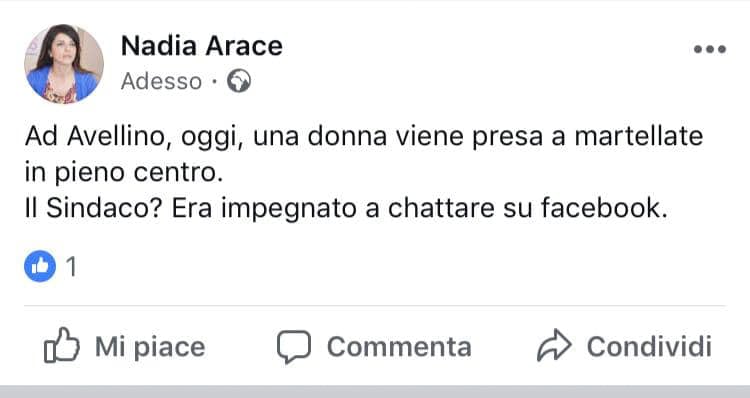The width and height of the screenshot is (750, 398).
Task: Click the line 'in pieno centro.'
Action: pos(124,173)
